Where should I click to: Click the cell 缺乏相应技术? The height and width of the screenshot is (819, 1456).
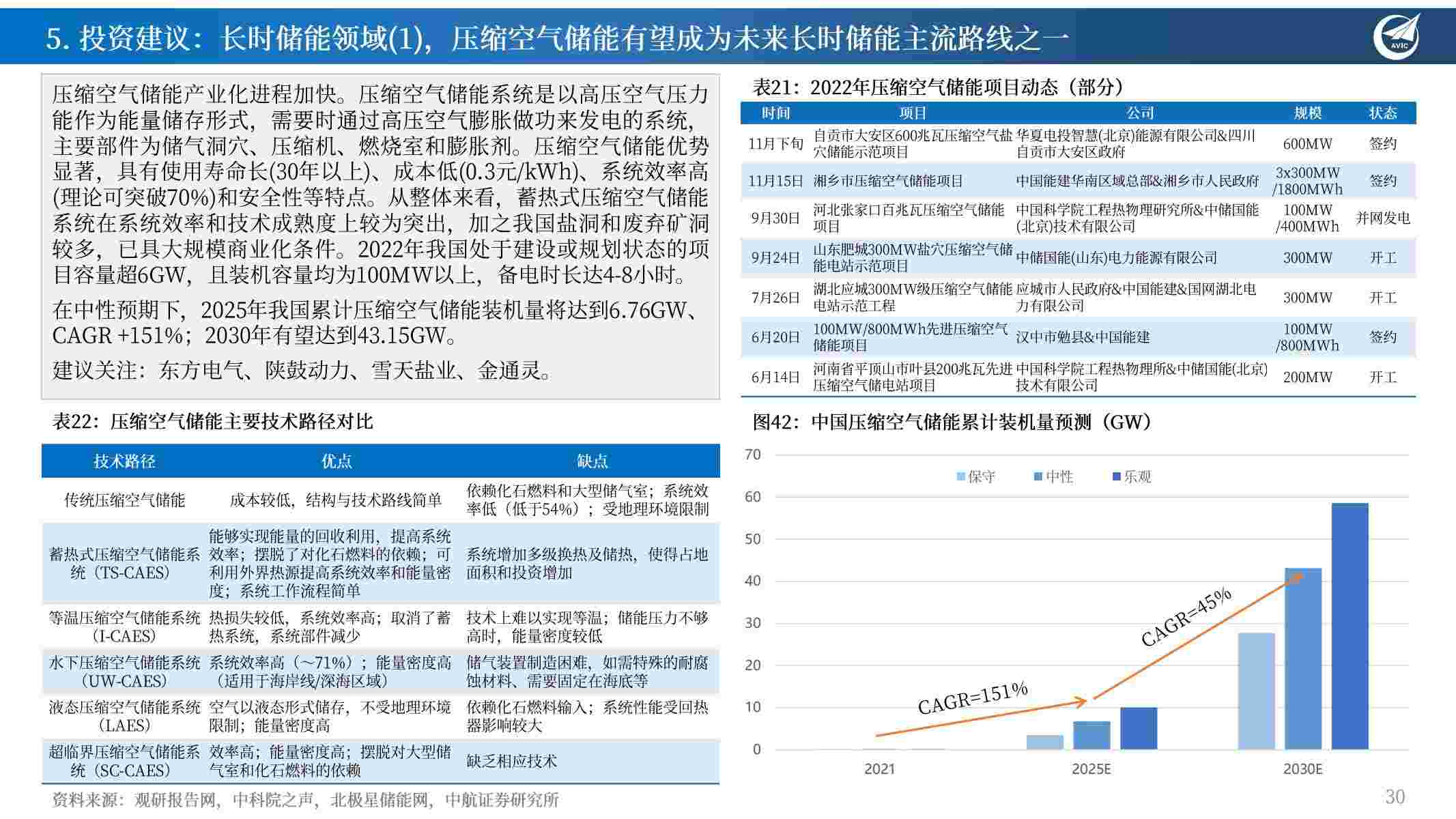tap(512, 761)
